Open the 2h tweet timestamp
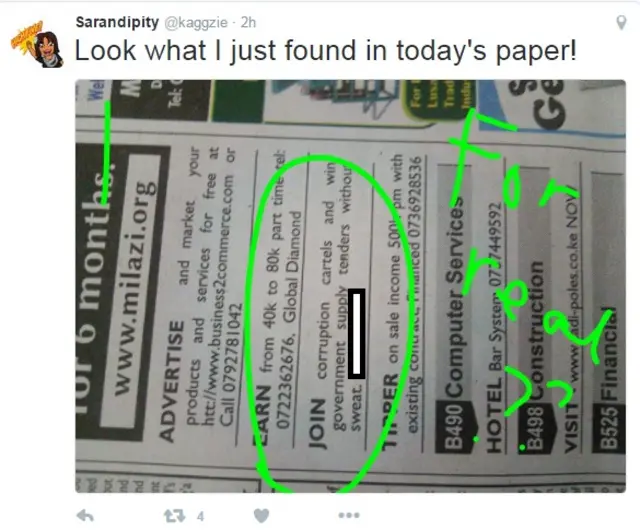640x530 pixels. tap(248, 22)
